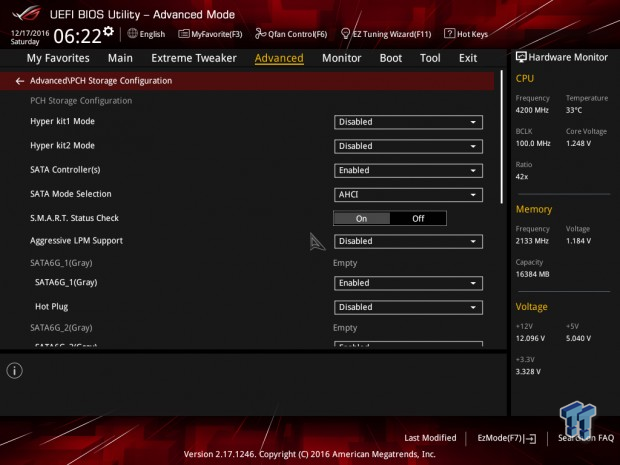Select the SATA Mode Selection label
This screenshot has height=465, width=620.
pyautogui.click(x=71, y=194)
